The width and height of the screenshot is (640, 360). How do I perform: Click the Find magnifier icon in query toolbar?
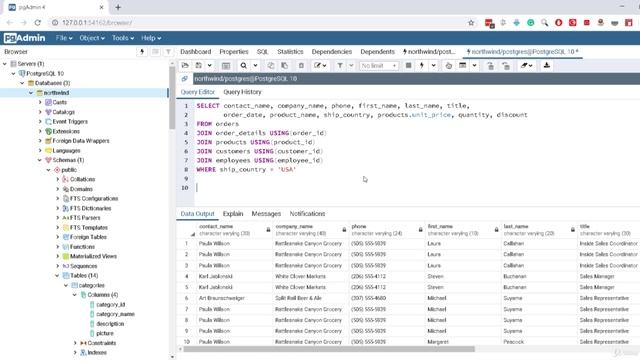click(x=244, y=66)
